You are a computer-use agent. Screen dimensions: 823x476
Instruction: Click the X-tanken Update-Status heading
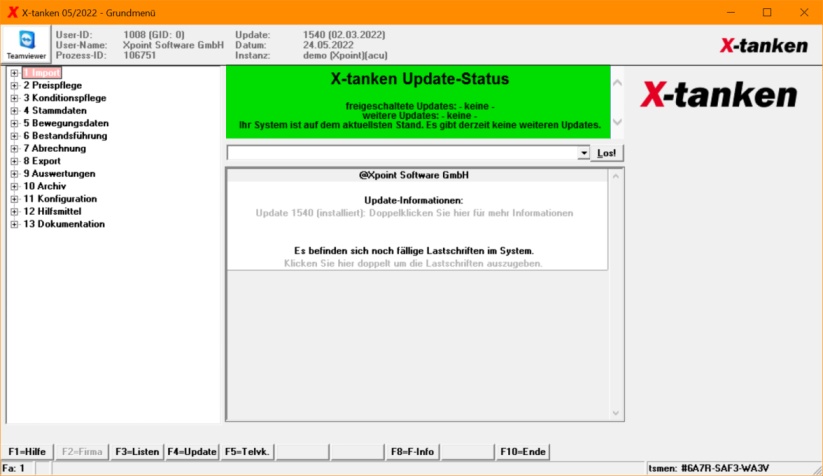point(419,79)
